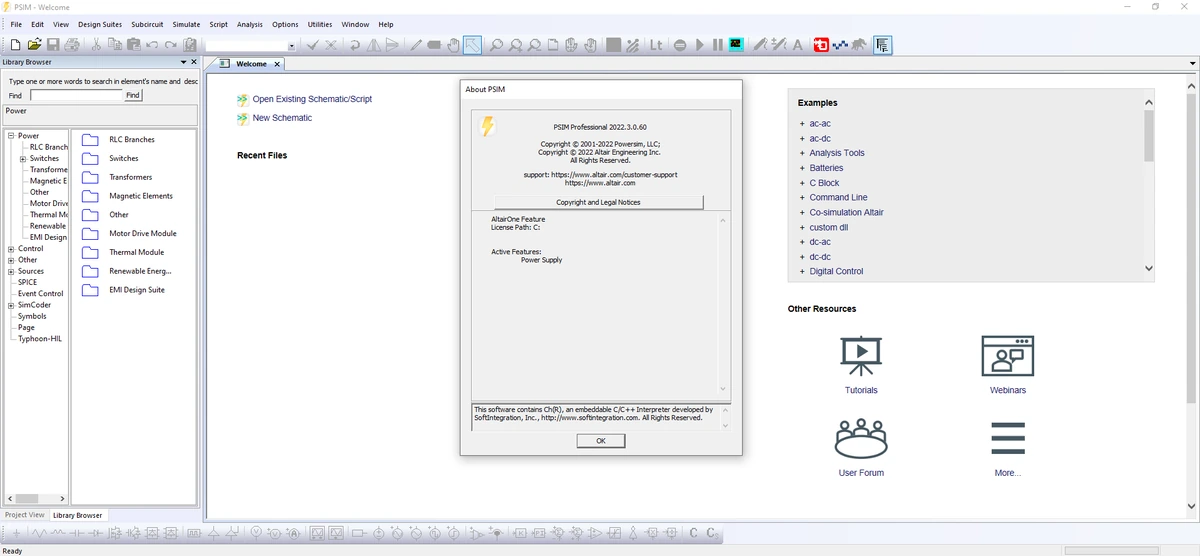Click the printer icon in toolbar
Screen dimensions: 1200x556
click(x=72, y=45)
